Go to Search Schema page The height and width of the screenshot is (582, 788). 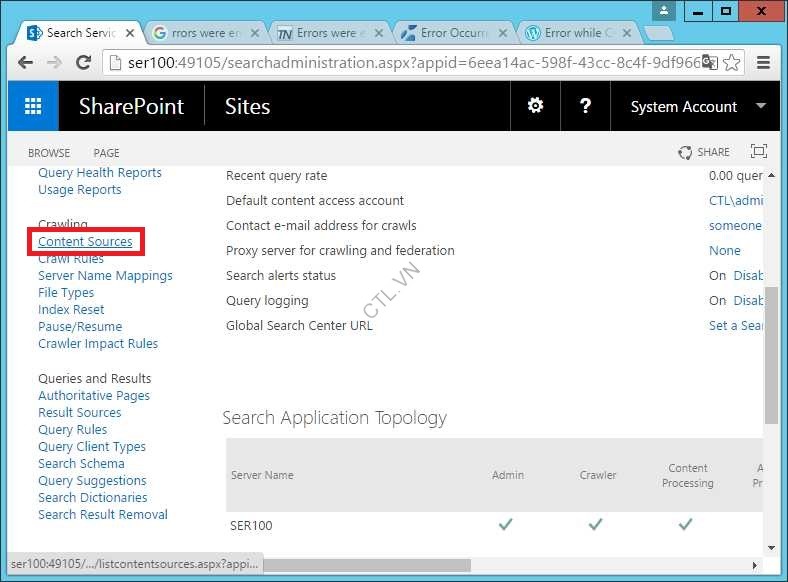pyautogui.click(x=81, y=464)
